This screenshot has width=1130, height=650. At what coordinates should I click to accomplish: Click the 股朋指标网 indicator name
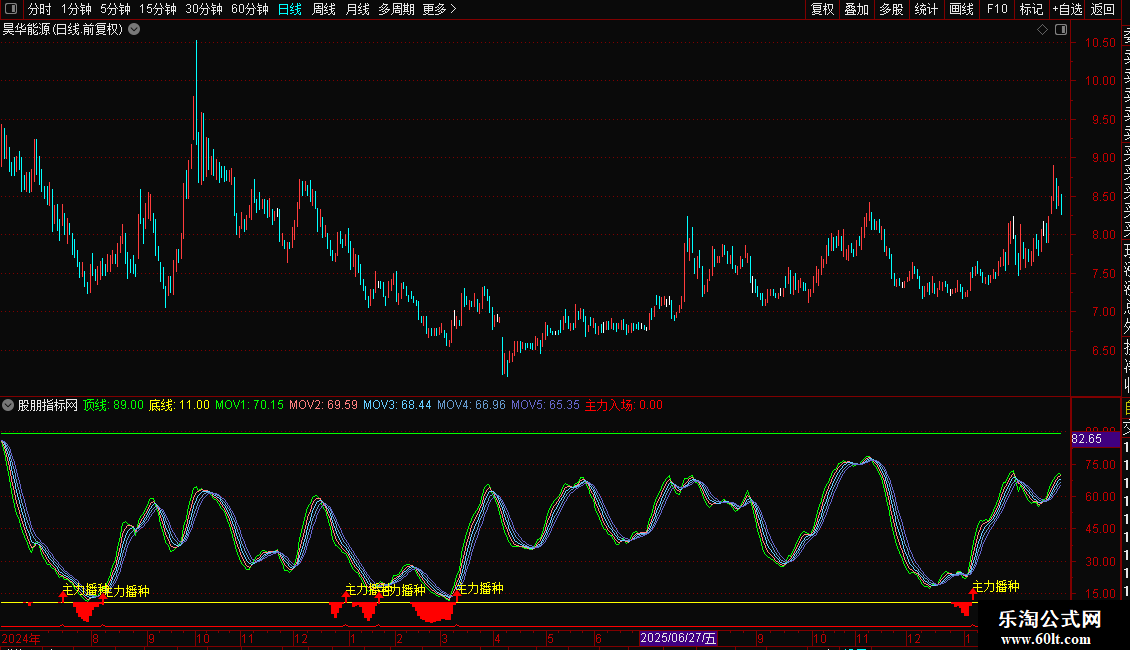click(48, 405)
